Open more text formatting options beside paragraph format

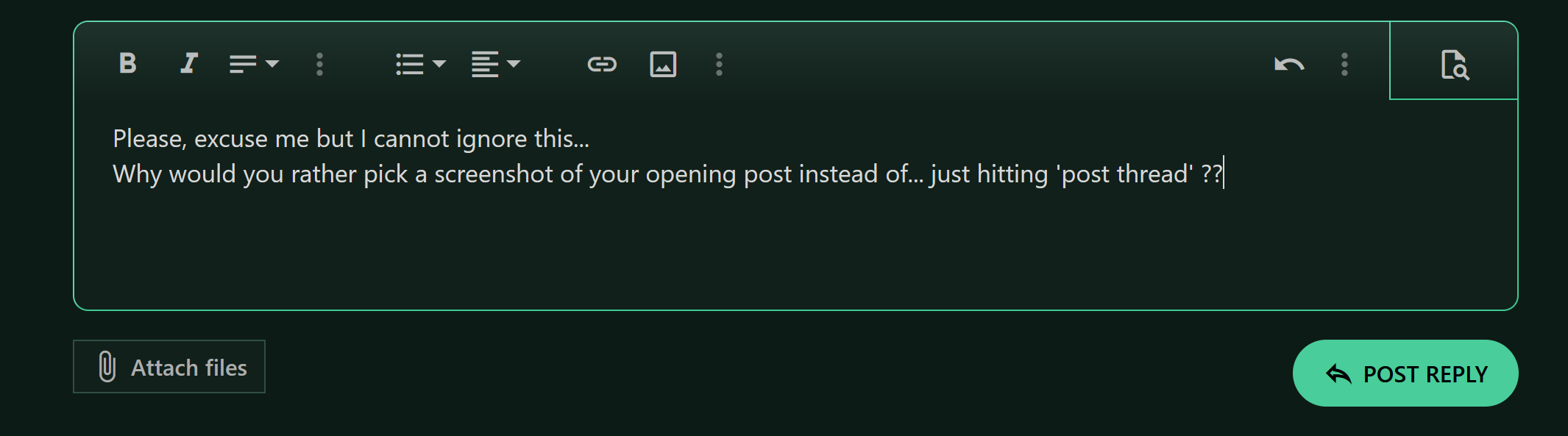[319, 64]
